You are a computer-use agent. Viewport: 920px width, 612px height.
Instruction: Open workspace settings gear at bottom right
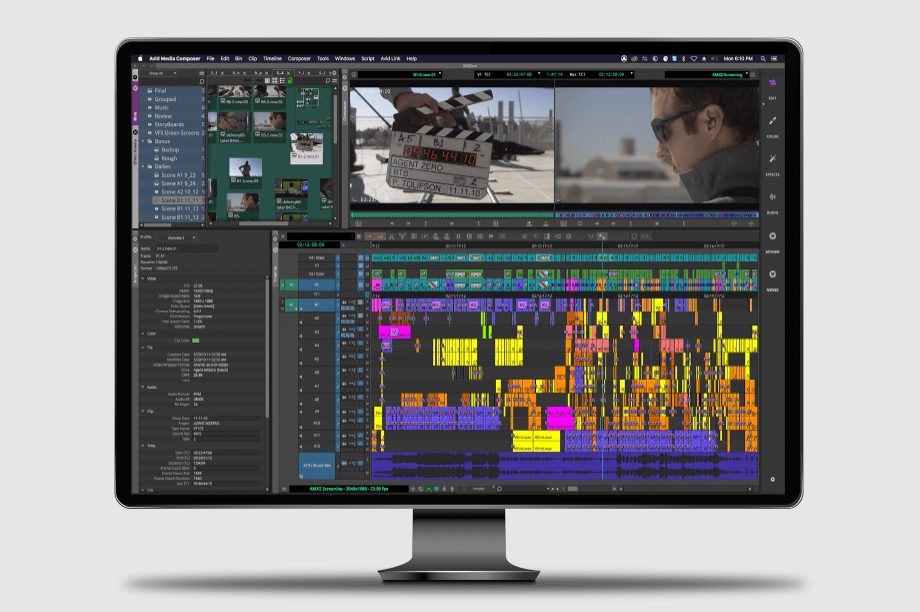[x=772, y=479]
